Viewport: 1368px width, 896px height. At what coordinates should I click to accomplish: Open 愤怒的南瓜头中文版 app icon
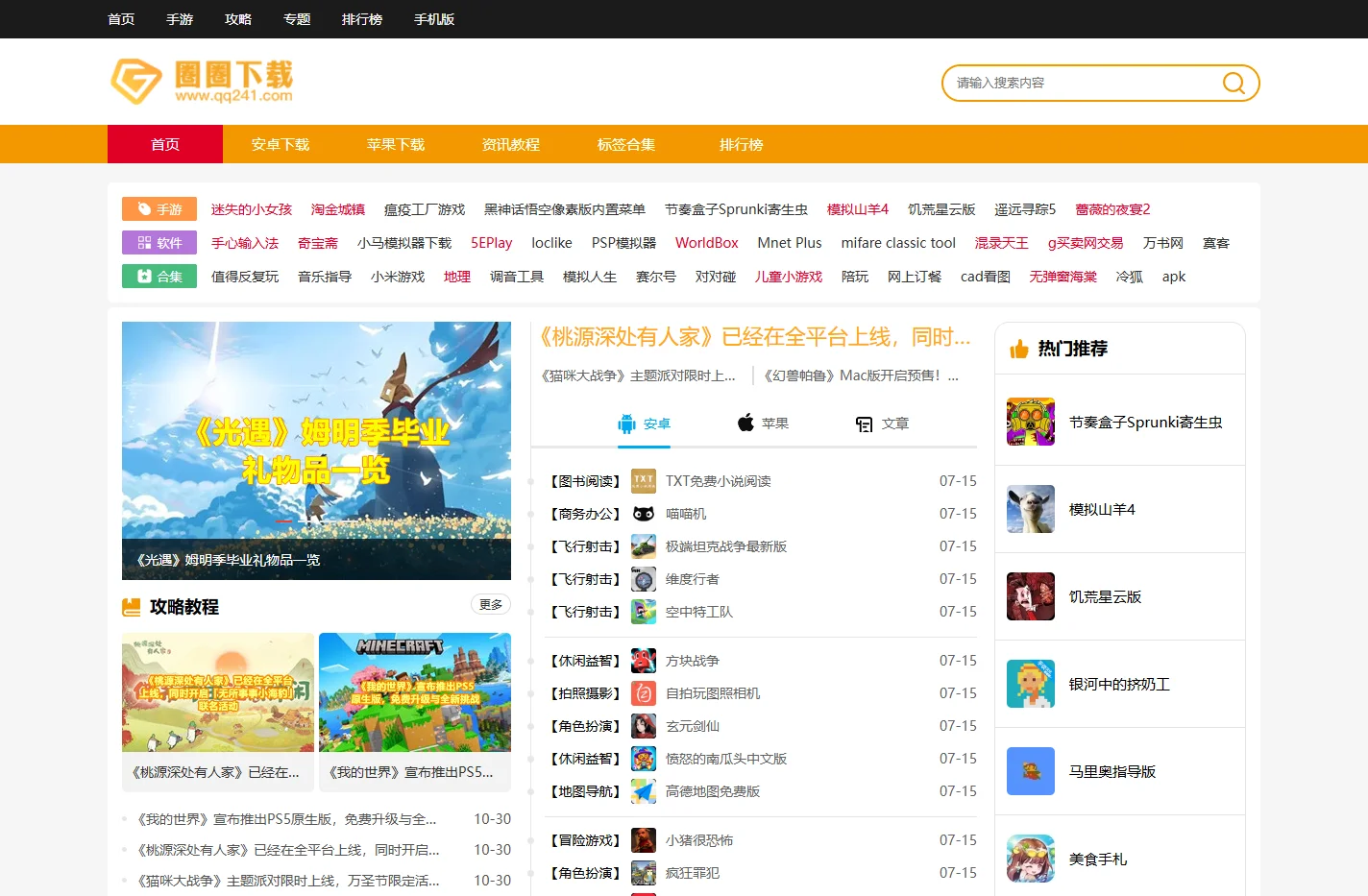[644, 759]
